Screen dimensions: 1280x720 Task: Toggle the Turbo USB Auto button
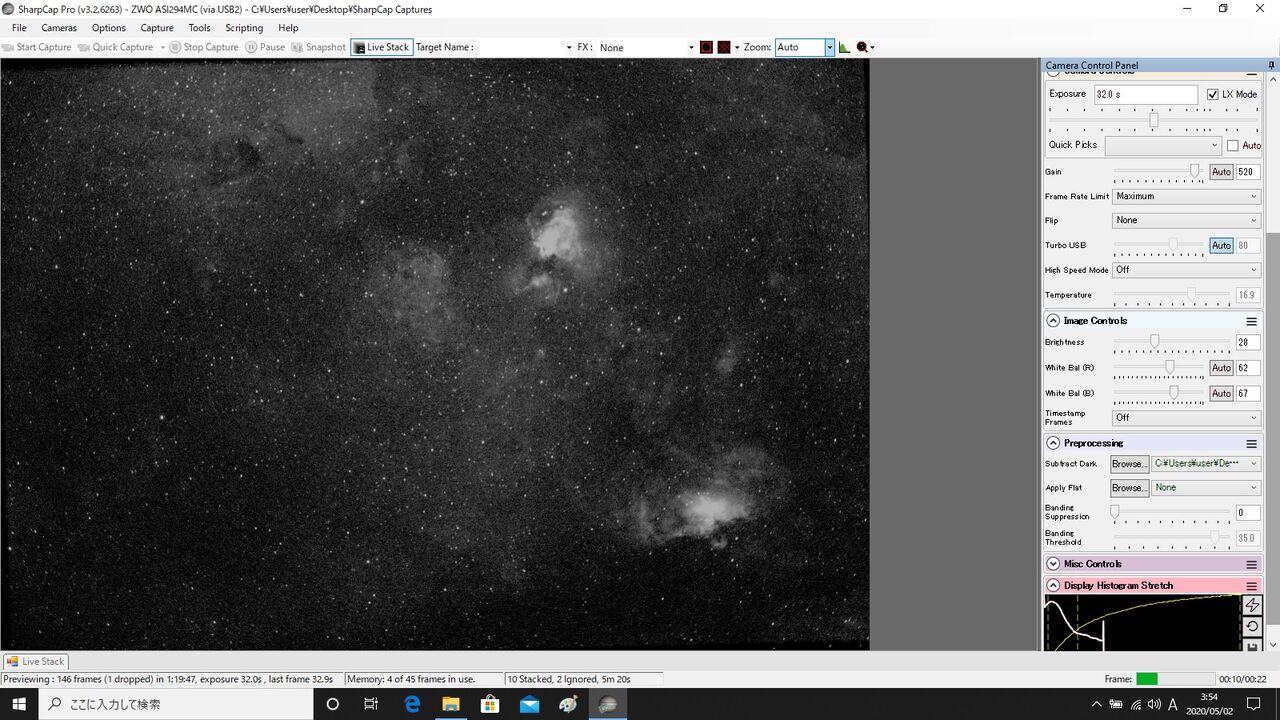(1221, 245)
